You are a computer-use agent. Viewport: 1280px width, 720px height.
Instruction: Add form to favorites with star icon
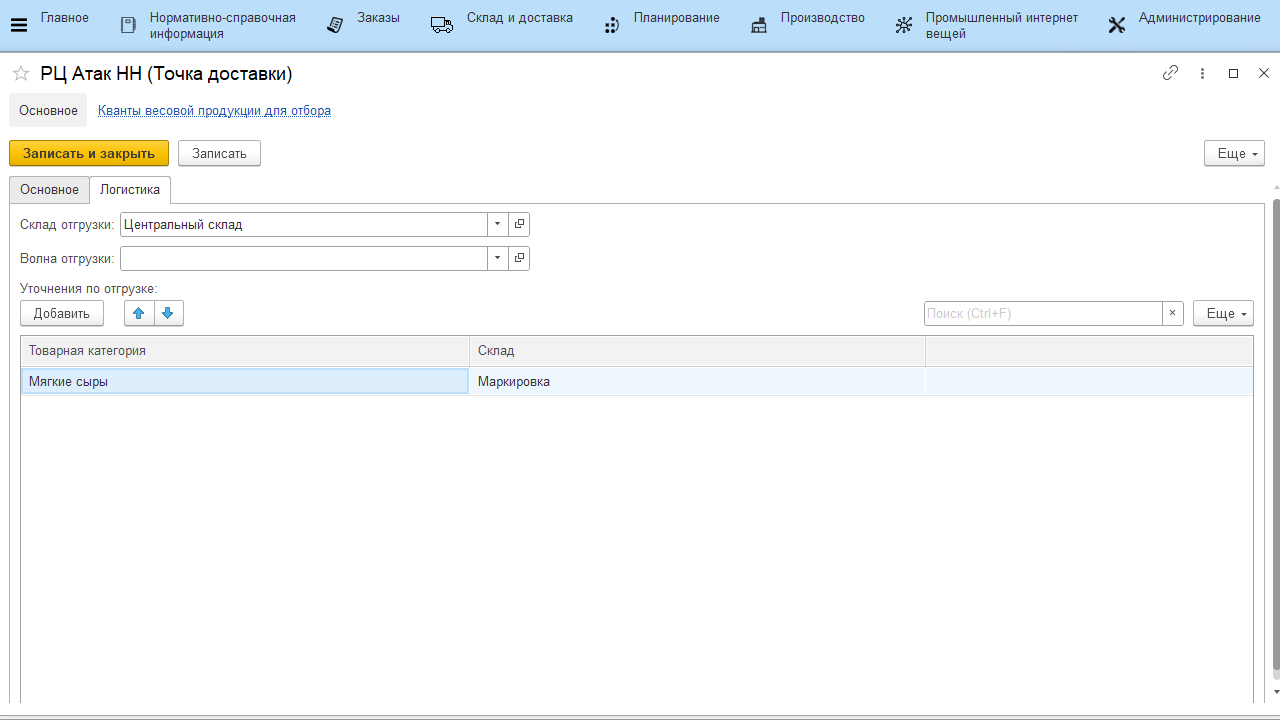tap(21, 74)
